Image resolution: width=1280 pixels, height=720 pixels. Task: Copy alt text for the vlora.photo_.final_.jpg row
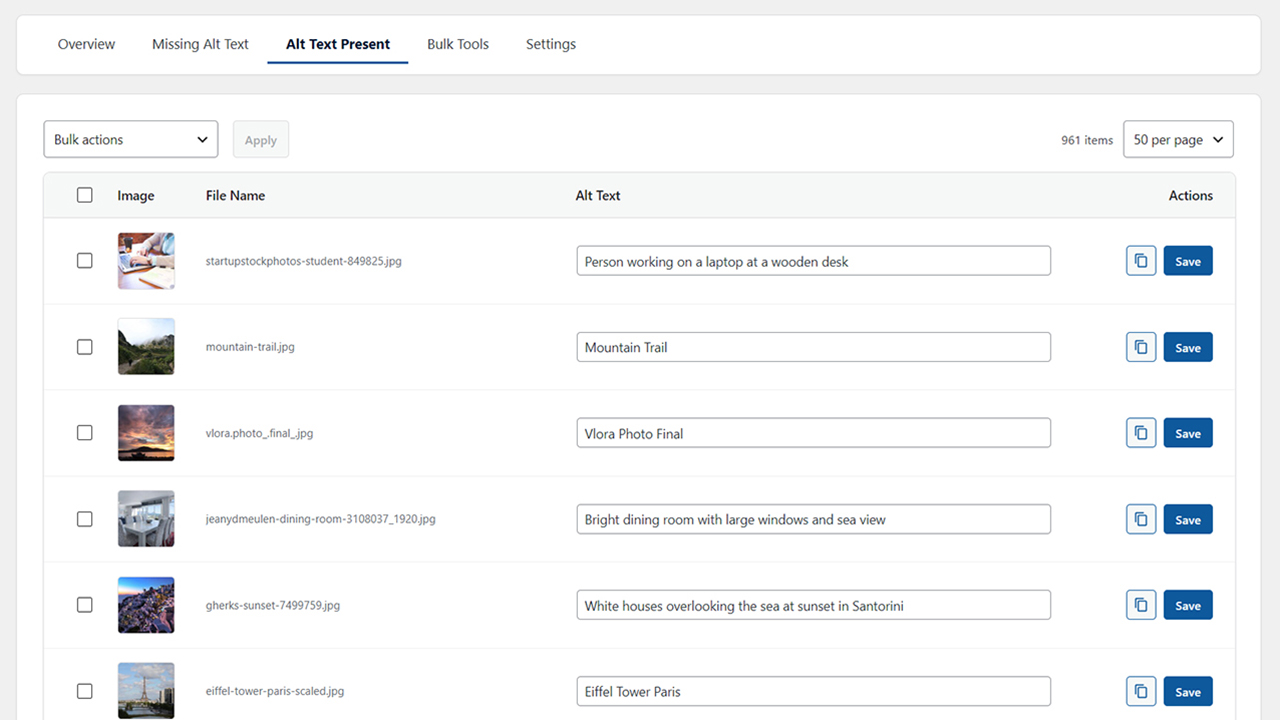point(1141,433)
